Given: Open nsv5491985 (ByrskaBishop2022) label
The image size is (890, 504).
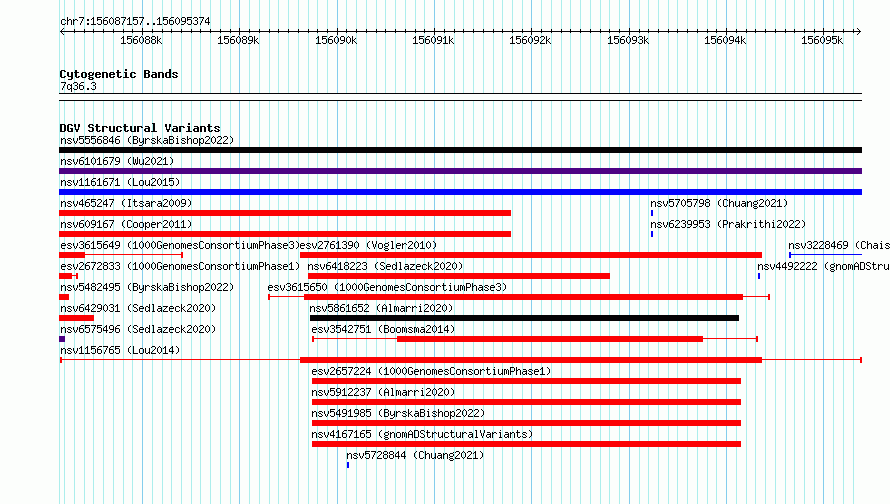Looking at the screenshot, I should tap(398, 413).
